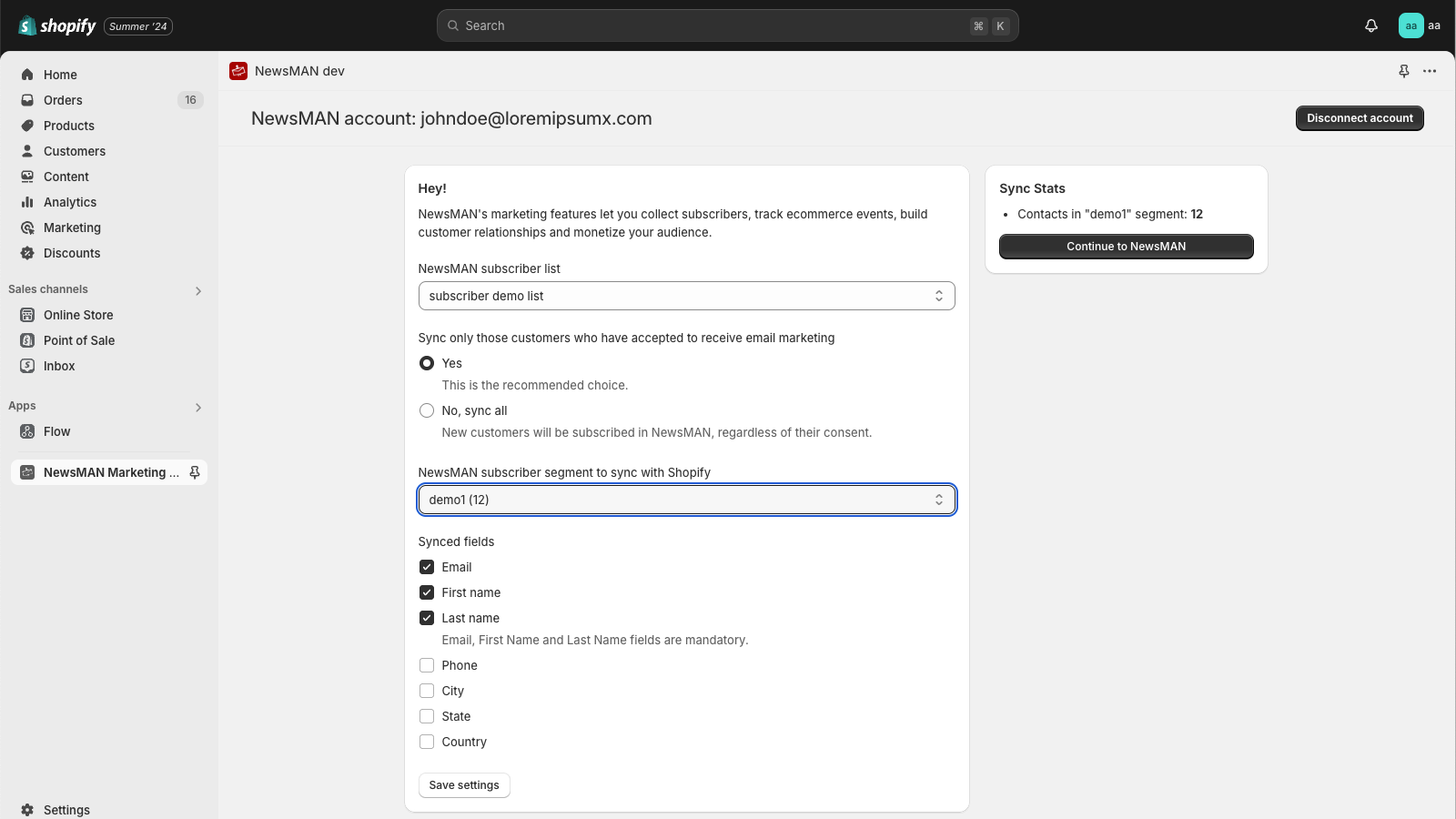1456x819 pixels.
Task: Click the Content icon in sidebar
Action: tap(27, 177)
